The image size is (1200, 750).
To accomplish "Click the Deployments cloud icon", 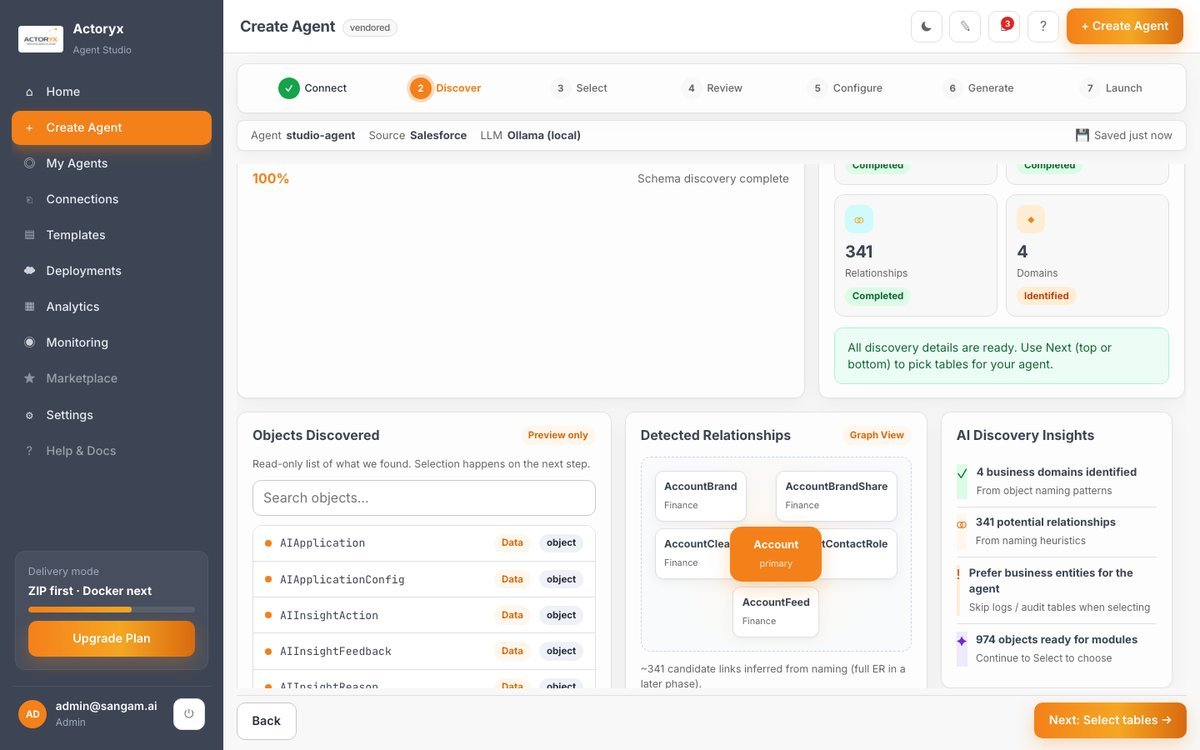I will [29, 271].
